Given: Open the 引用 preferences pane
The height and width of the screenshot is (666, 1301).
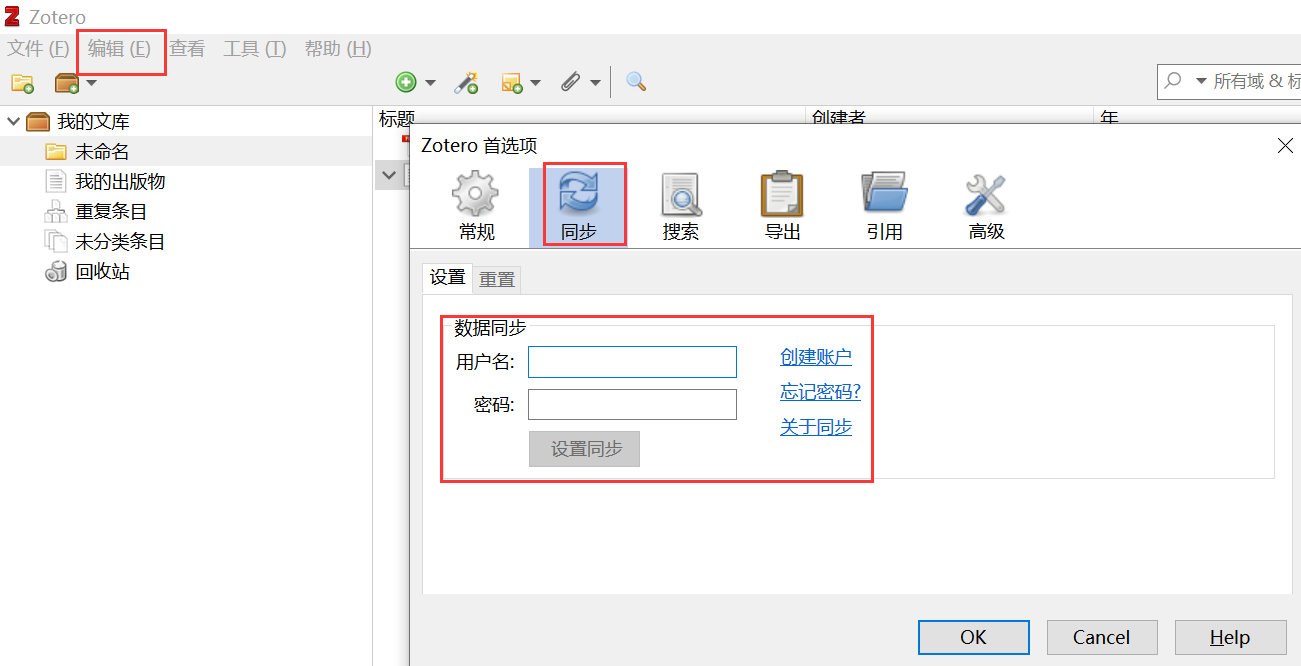Looking at the screenshot, I should pyautogui.click(x=884, y=207).
